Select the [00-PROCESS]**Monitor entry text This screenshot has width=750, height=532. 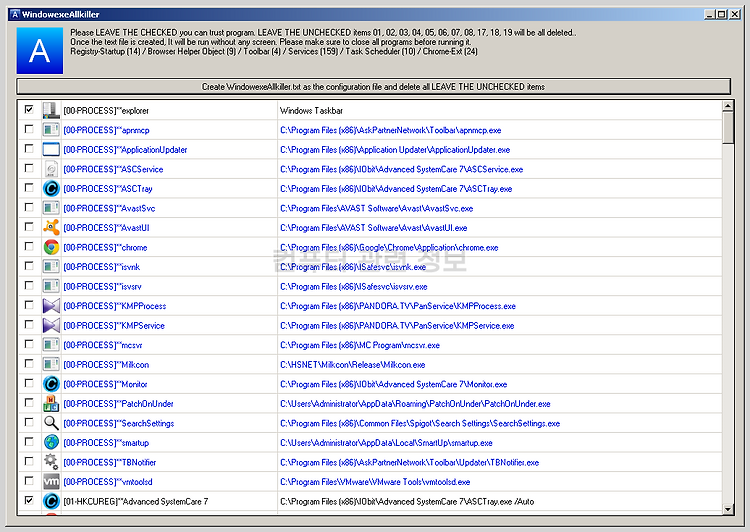[105, 384]
